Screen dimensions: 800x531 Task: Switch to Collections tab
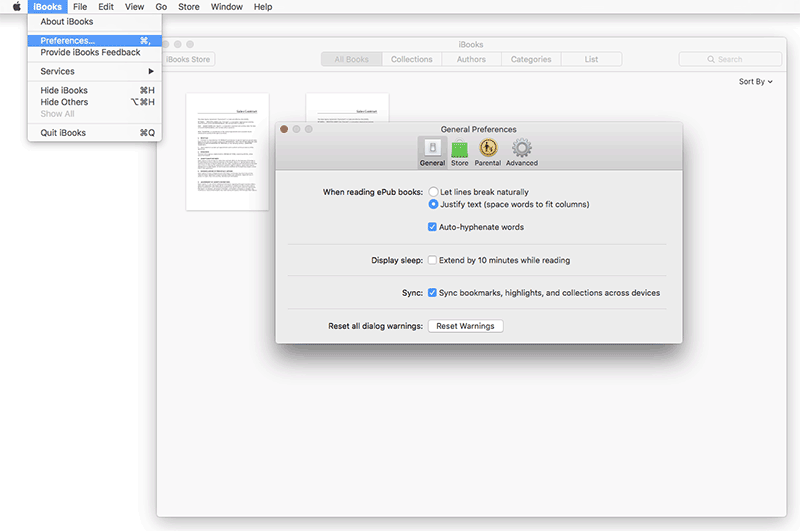click(412, 59)
